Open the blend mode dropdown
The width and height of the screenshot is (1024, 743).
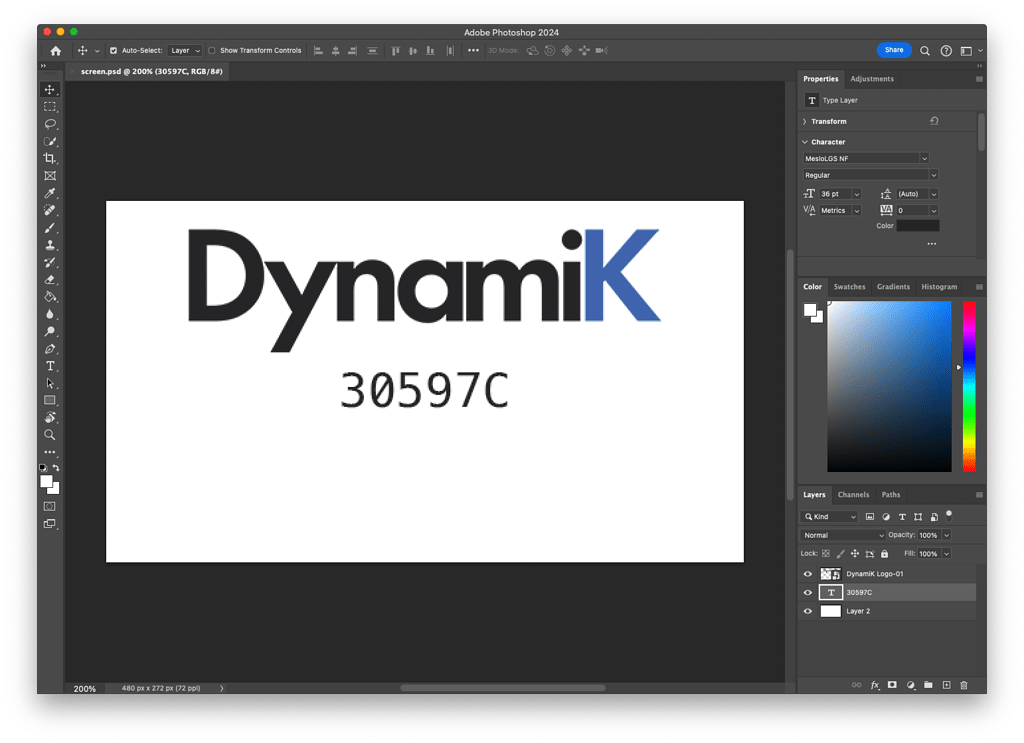pos(841,535)
